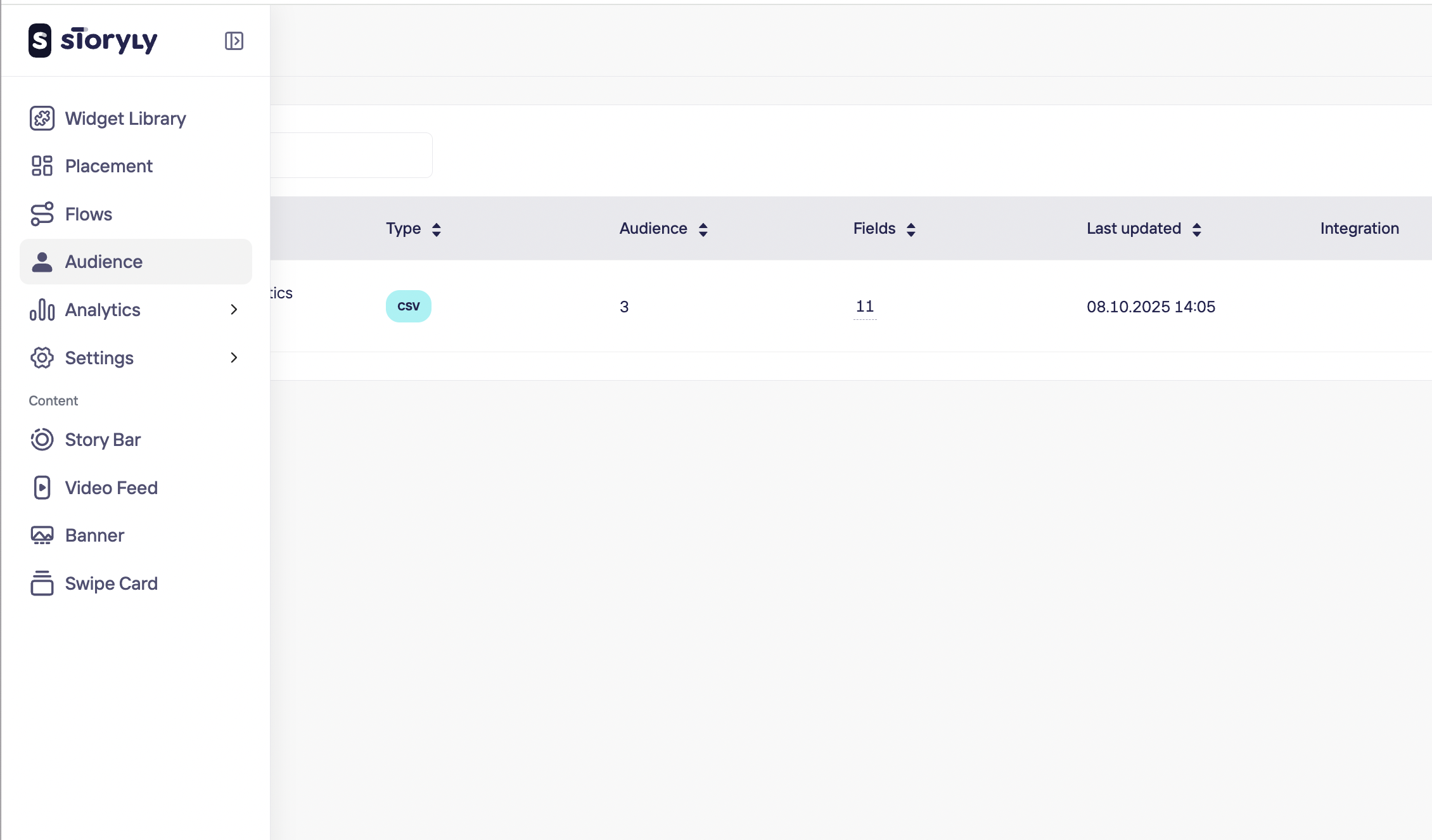
Task: Click the Flows route icon
Action: click(x=42, y=214)
